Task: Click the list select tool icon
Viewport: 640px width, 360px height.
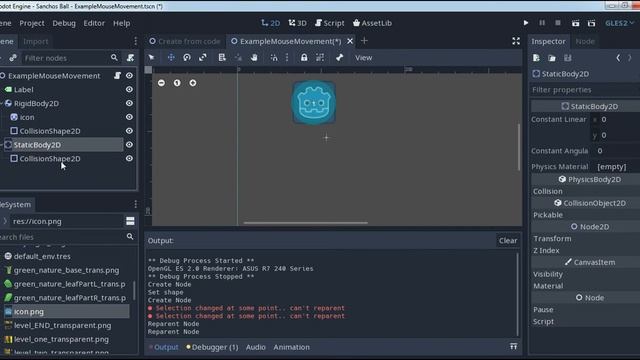Action: tap(222, 58)
